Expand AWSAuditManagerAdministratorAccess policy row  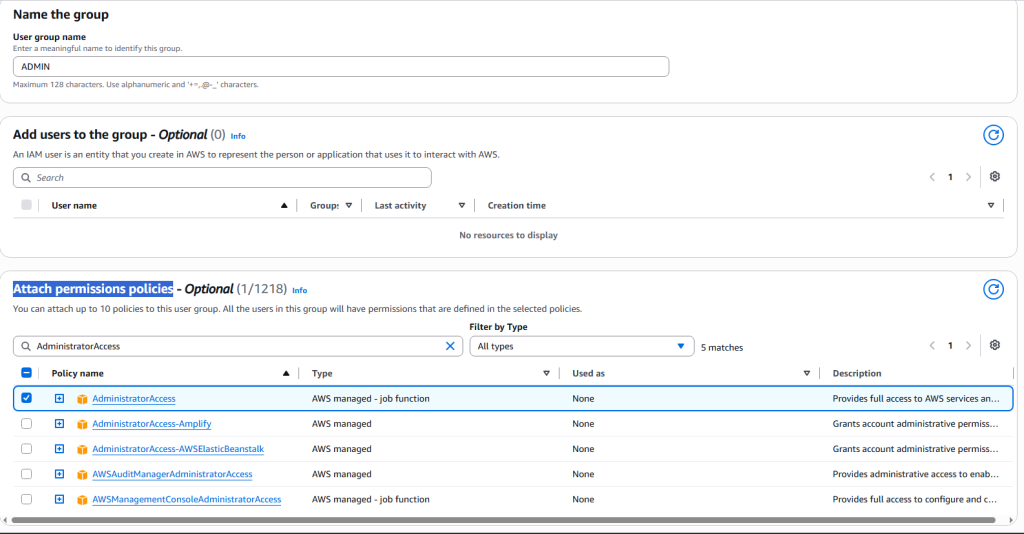(x=59, y=474)
